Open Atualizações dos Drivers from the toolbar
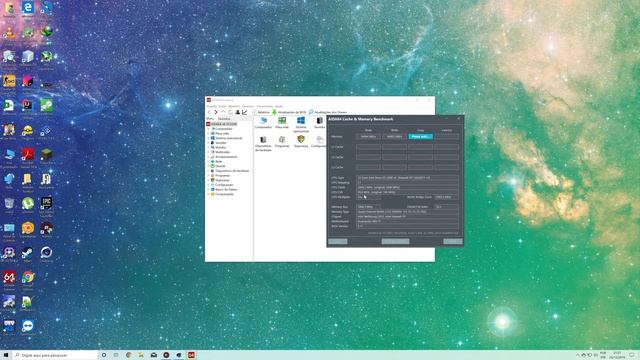Image resolution: width=640 pixels, height=360 pixels. point(328,112)
